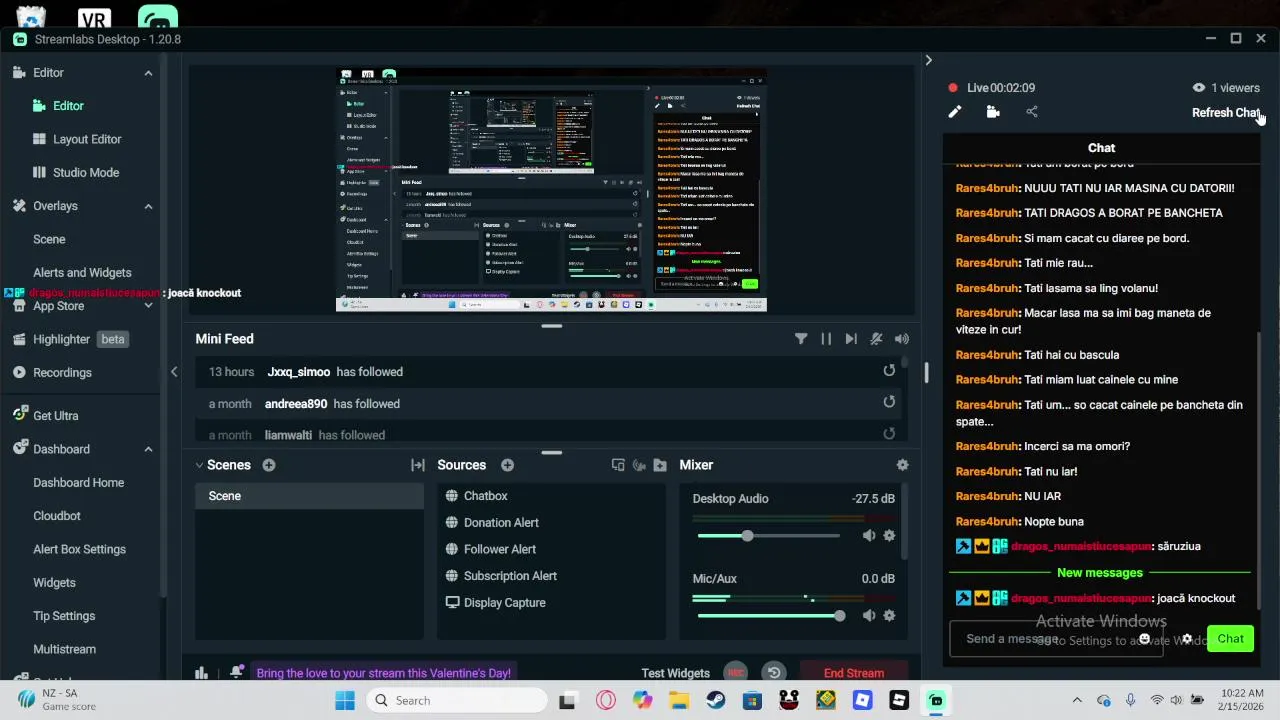Open notifications bell icon in footer
This screenshot has height=720, width=1280.
click(236, 673)
